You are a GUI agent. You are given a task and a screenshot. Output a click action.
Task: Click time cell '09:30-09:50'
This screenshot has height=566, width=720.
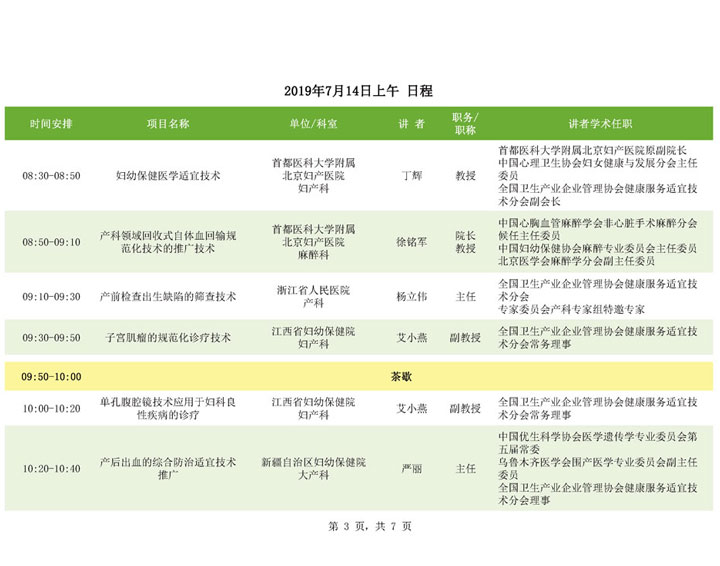(51, 337)
